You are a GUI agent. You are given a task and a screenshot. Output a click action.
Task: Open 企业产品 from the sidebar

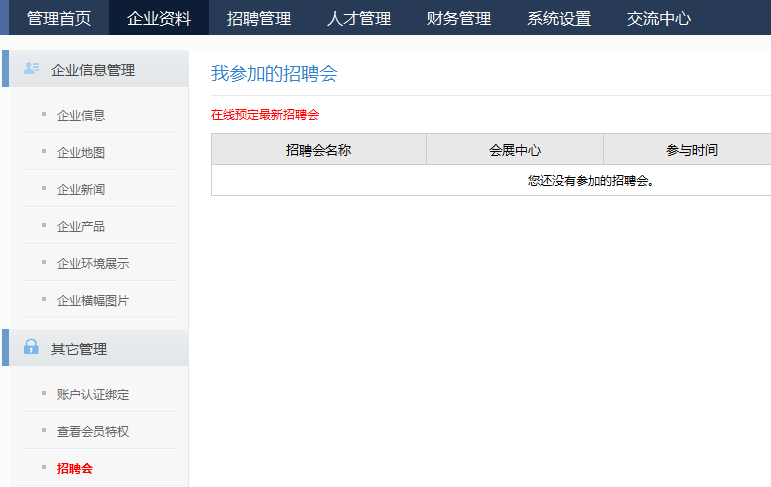coord(81,226)
